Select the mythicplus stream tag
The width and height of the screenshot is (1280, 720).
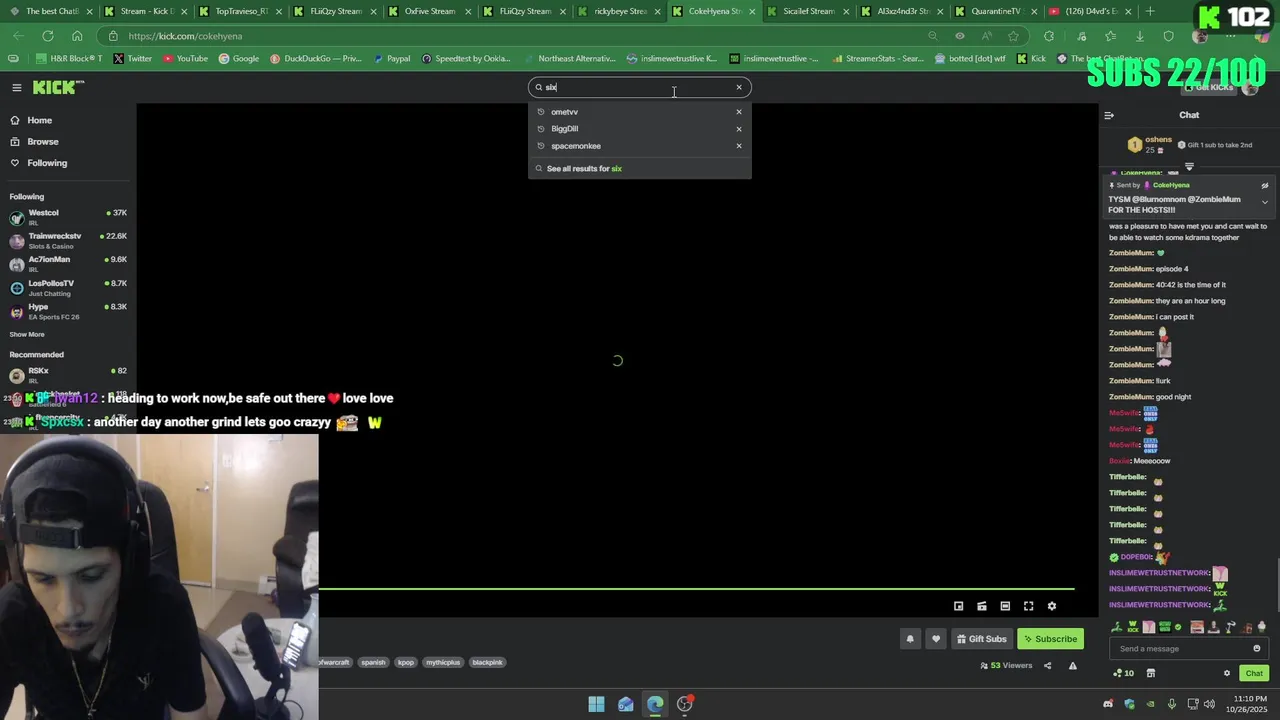pos(443,662)
